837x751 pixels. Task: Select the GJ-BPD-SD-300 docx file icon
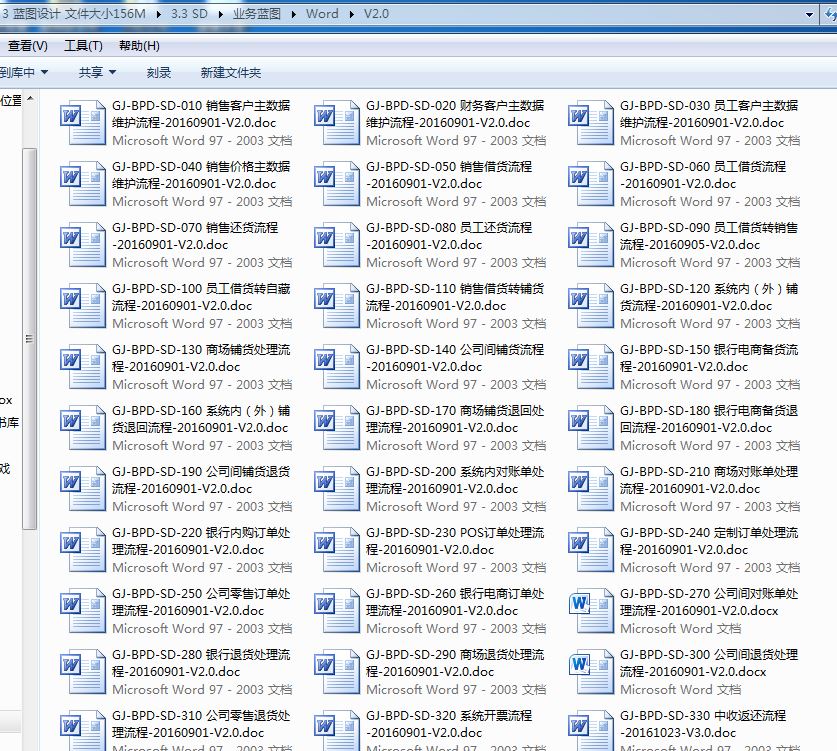(x=590, y=671)
